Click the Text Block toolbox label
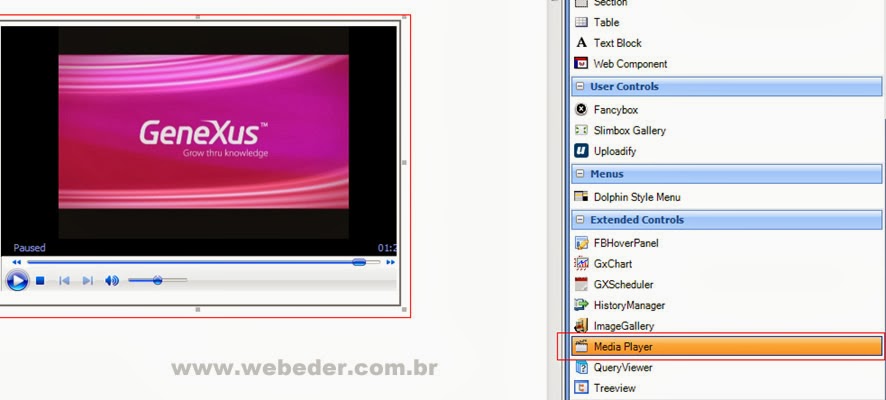Viewport: 886px width, 400px height. [618, 43]
